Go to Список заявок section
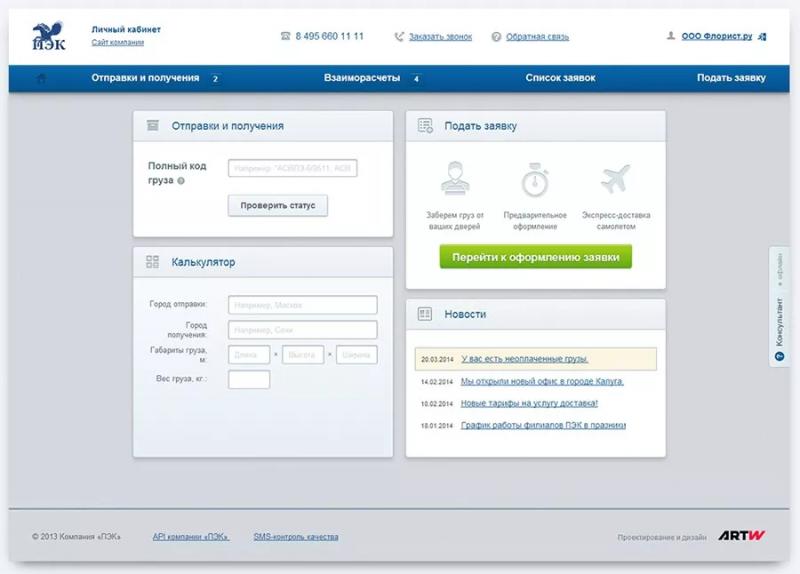Screen dimensions: 800x574 (560, 78)
